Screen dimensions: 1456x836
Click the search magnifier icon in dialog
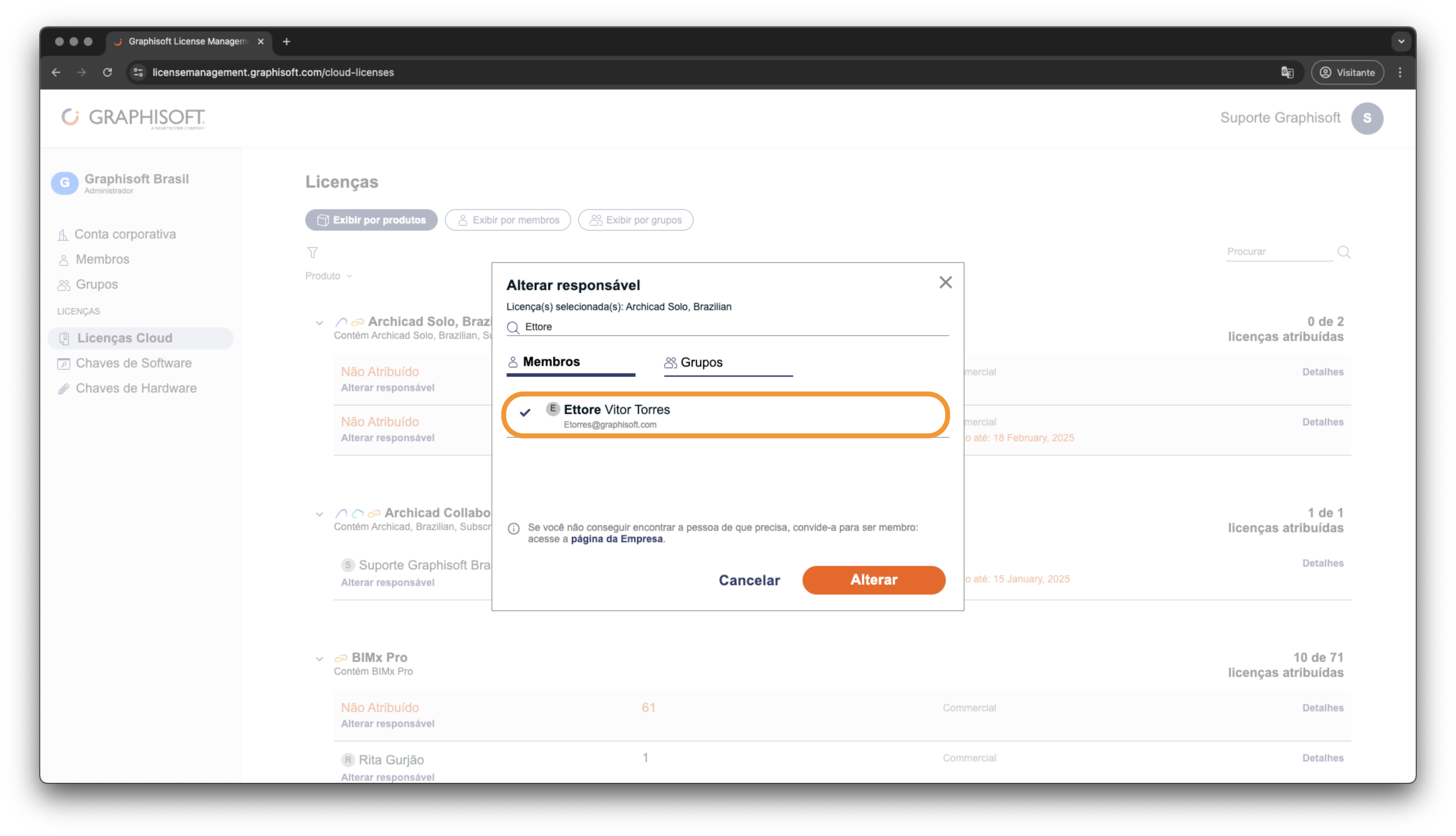pos(513,327)
